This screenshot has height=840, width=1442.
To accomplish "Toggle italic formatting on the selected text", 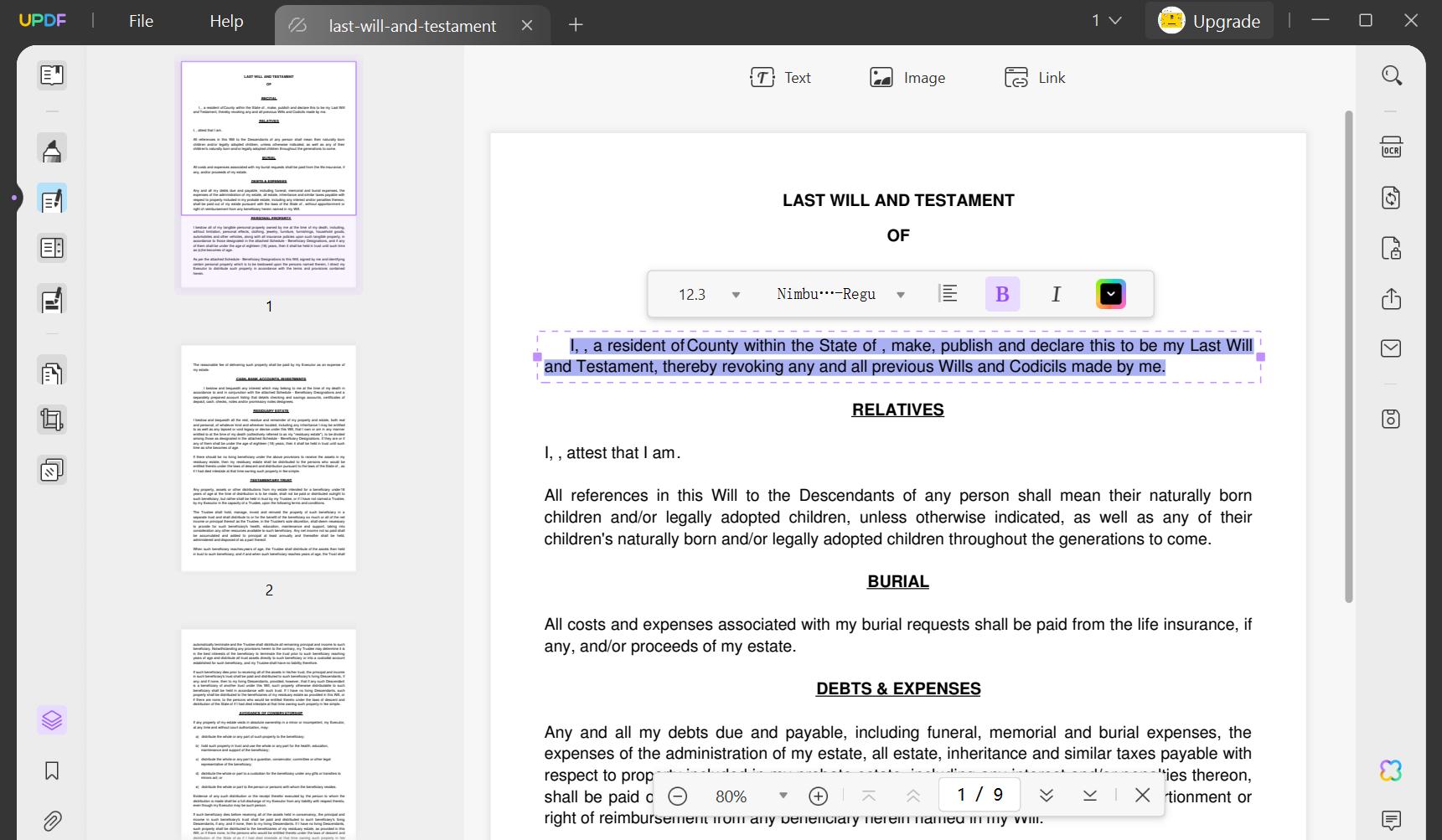I will click(1056, 294).
